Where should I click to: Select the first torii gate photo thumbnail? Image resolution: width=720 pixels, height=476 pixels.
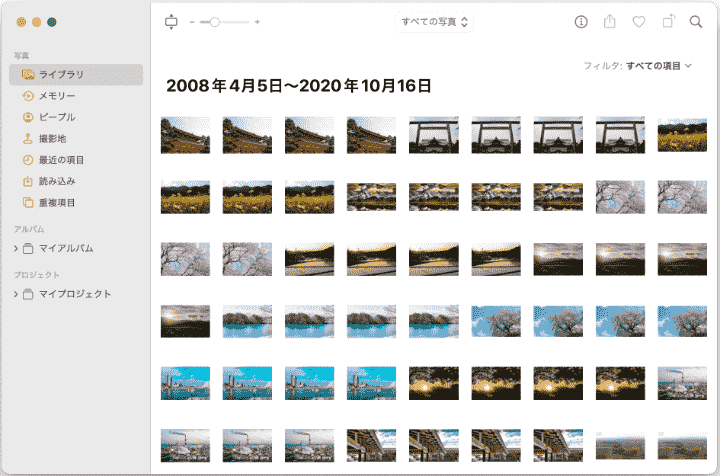(433, 135)
